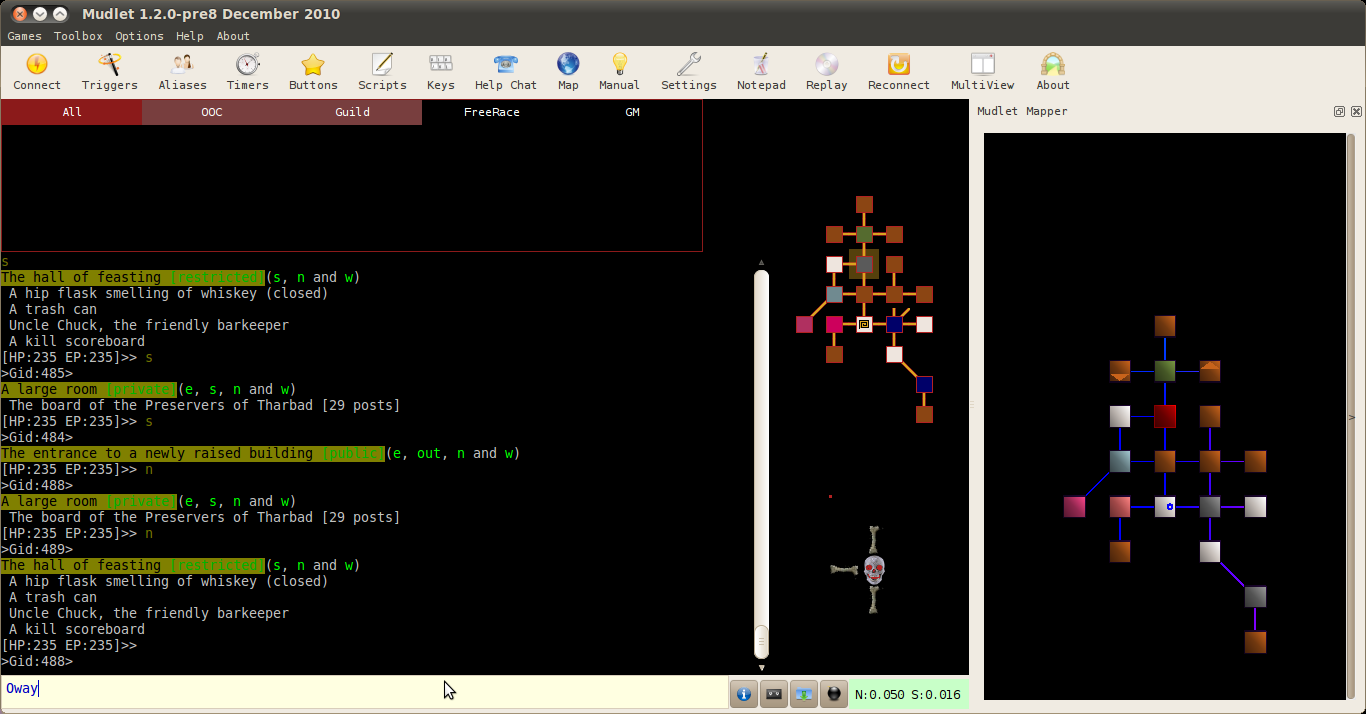Select the room with spiral symbol on mini map
1366x714 pixels.
tap(864, 324)
